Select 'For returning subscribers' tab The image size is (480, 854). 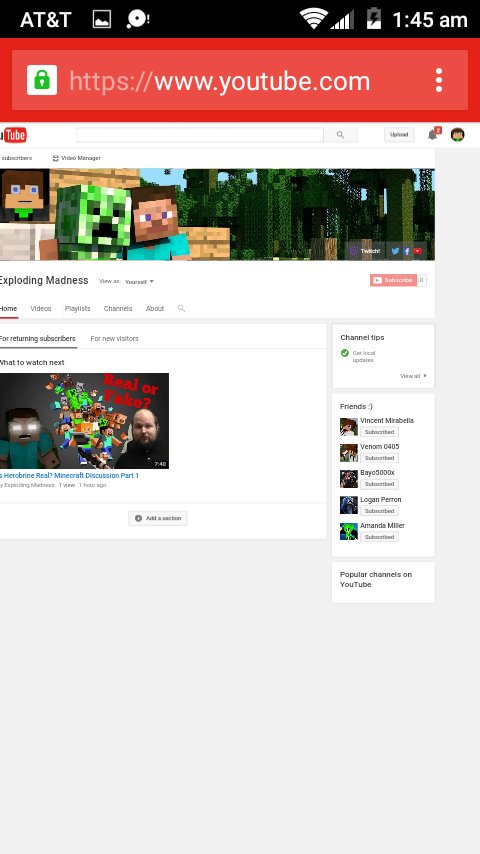pos(38,338)
